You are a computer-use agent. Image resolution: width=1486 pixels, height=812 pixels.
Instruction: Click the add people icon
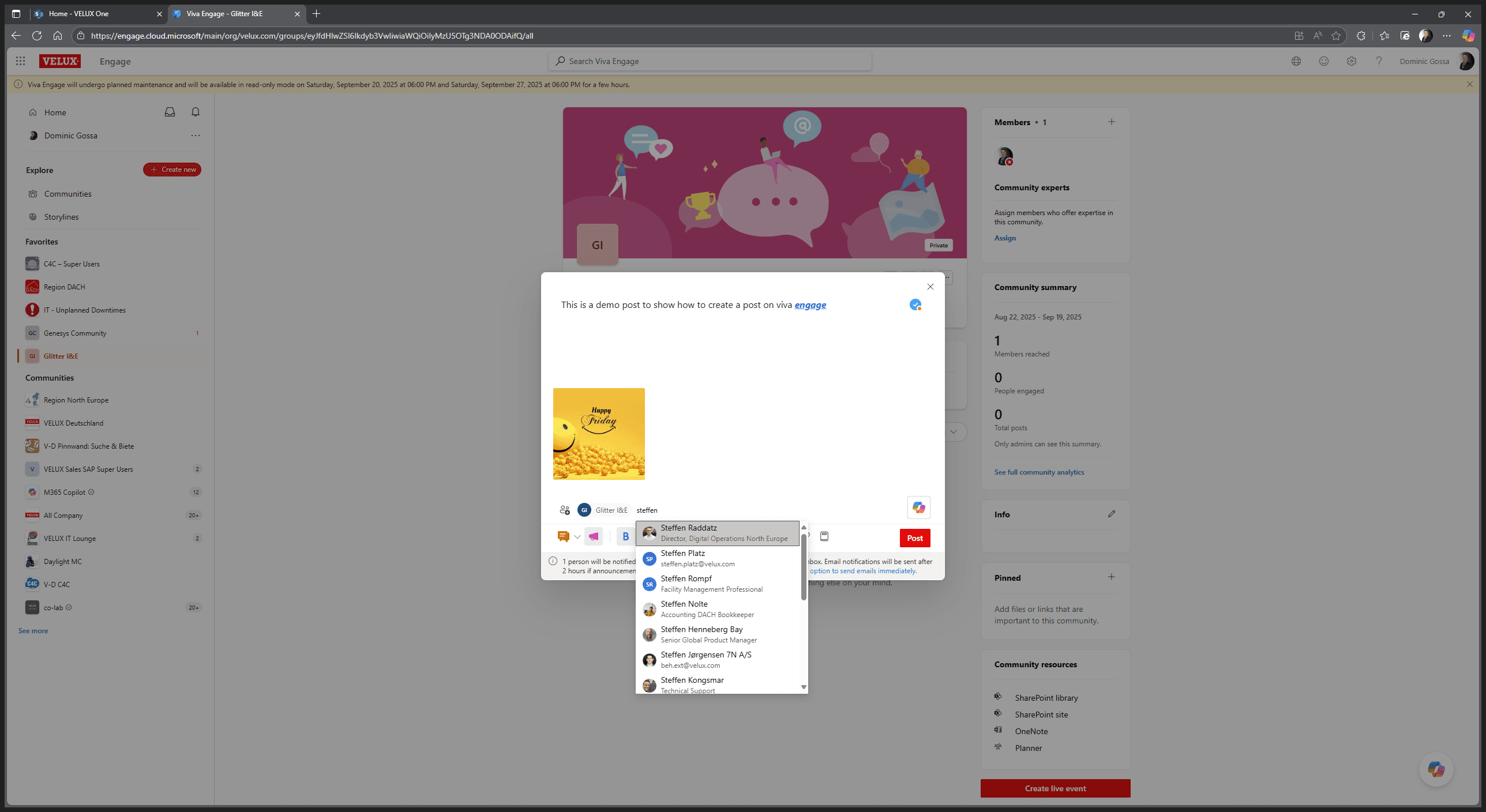click(x=565, y=510)
